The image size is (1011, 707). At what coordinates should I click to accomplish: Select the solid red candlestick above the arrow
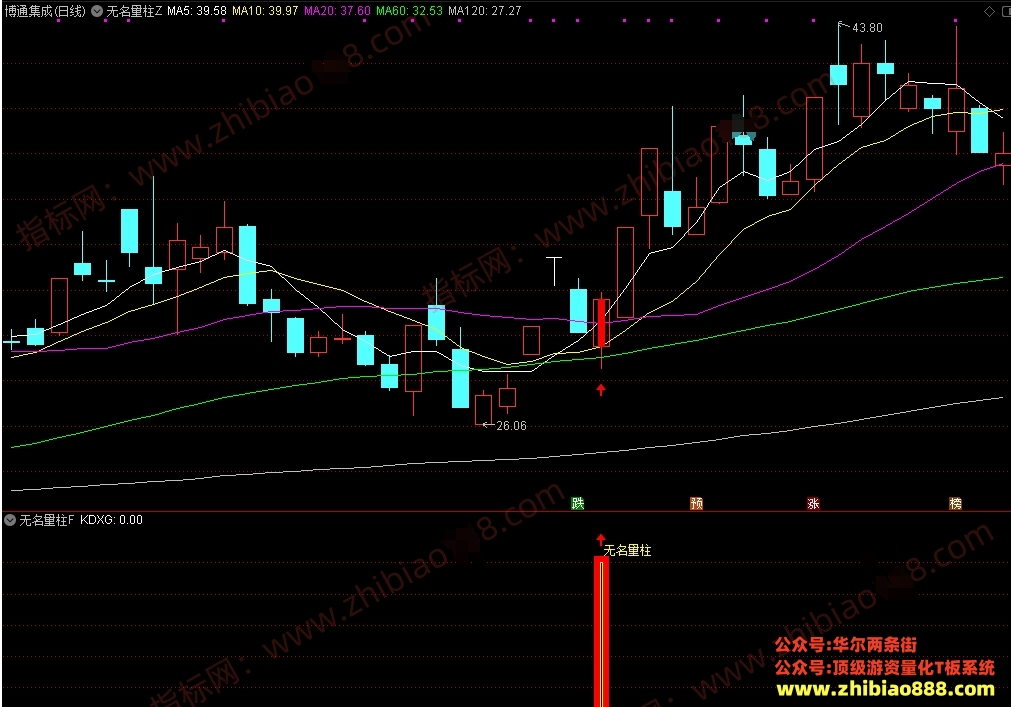[x=601, y=324]
